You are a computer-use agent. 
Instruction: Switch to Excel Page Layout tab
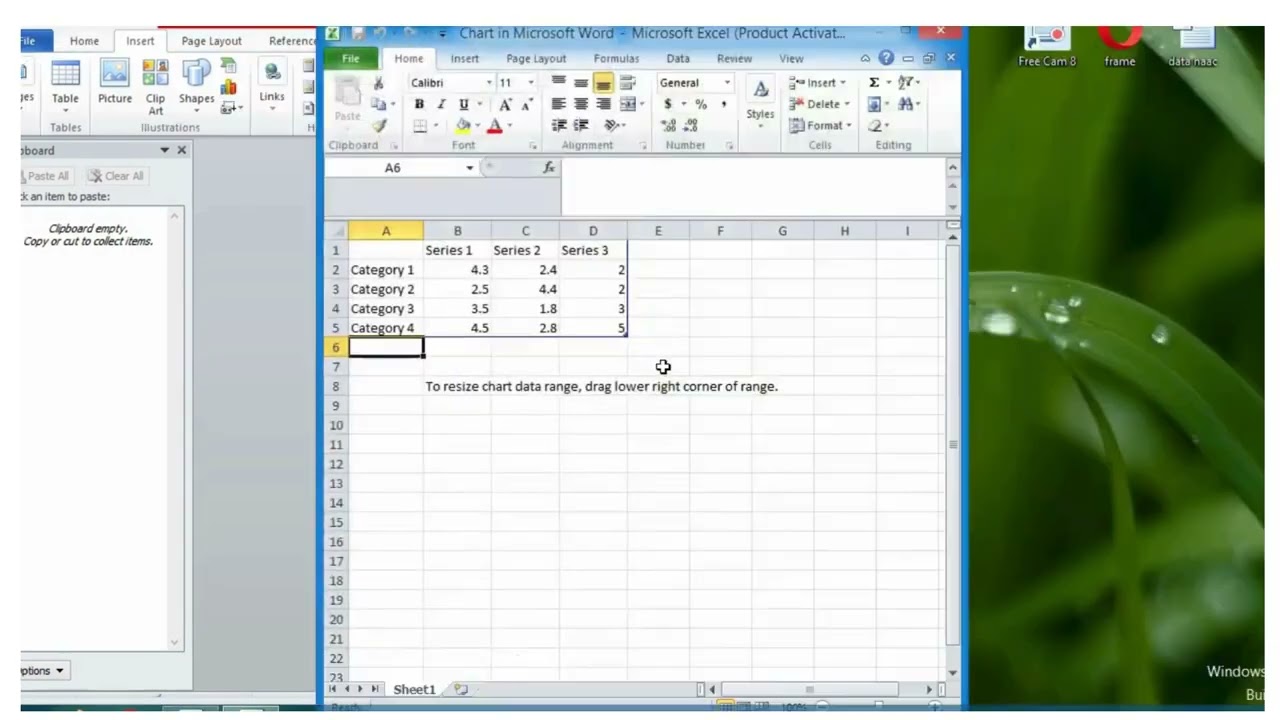click(536, 59)
